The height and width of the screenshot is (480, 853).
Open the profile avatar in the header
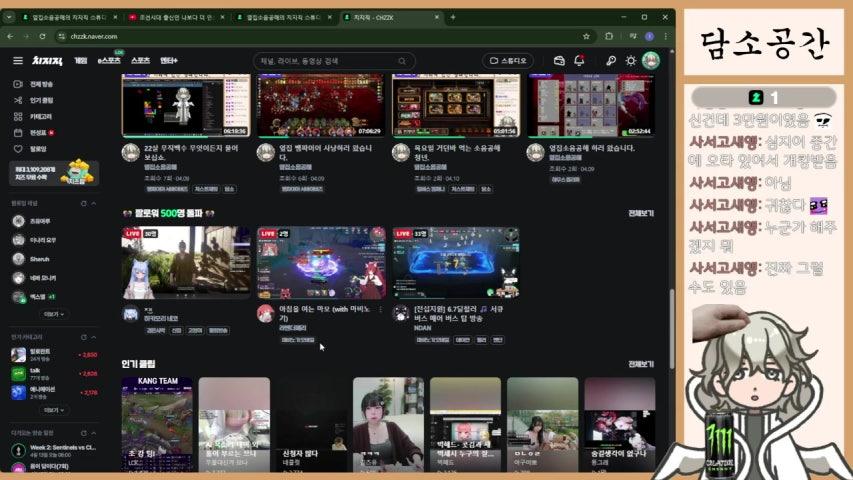pos(651,61)
